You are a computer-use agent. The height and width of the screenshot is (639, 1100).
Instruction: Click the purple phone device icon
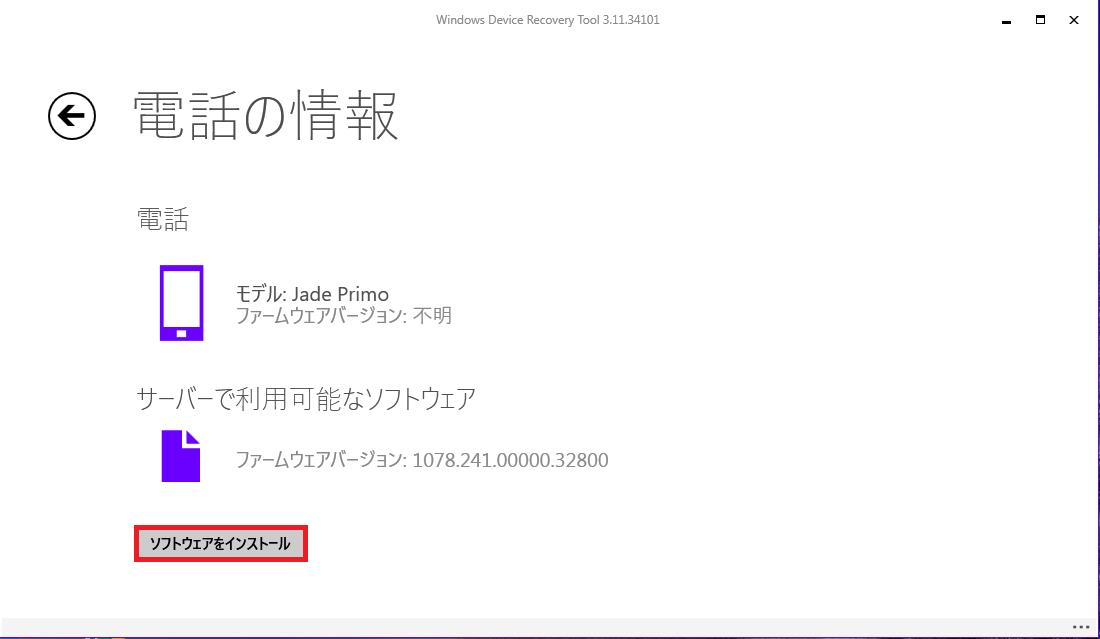pos(182,303)
